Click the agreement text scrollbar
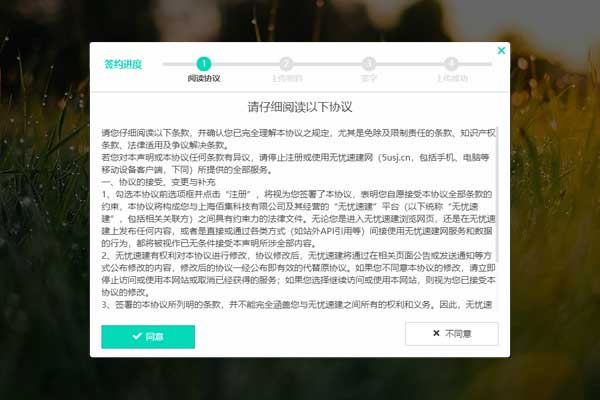The image size is (600, 400). (x=497, y=189)
